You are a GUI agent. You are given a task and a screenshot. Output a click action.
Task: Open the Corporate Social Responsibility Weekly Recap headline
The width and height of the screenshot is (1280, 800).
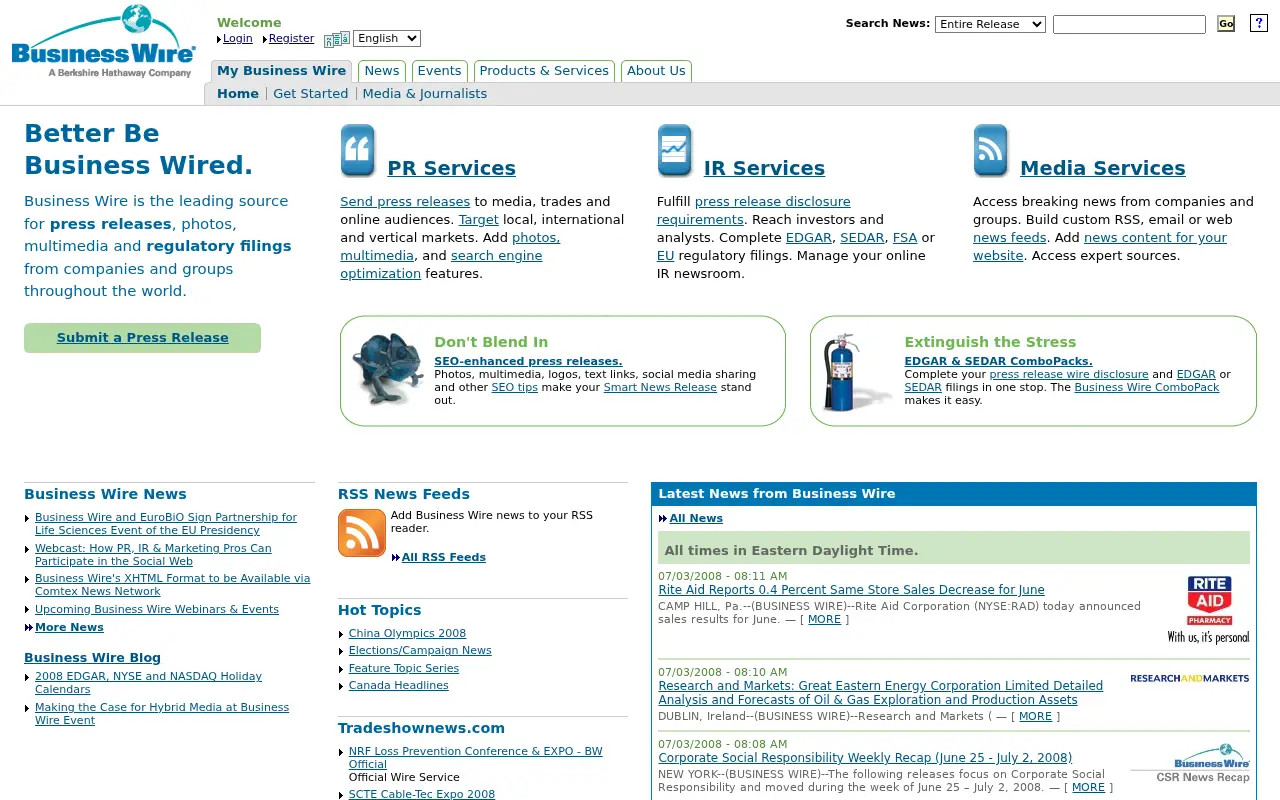pos(865,758)
